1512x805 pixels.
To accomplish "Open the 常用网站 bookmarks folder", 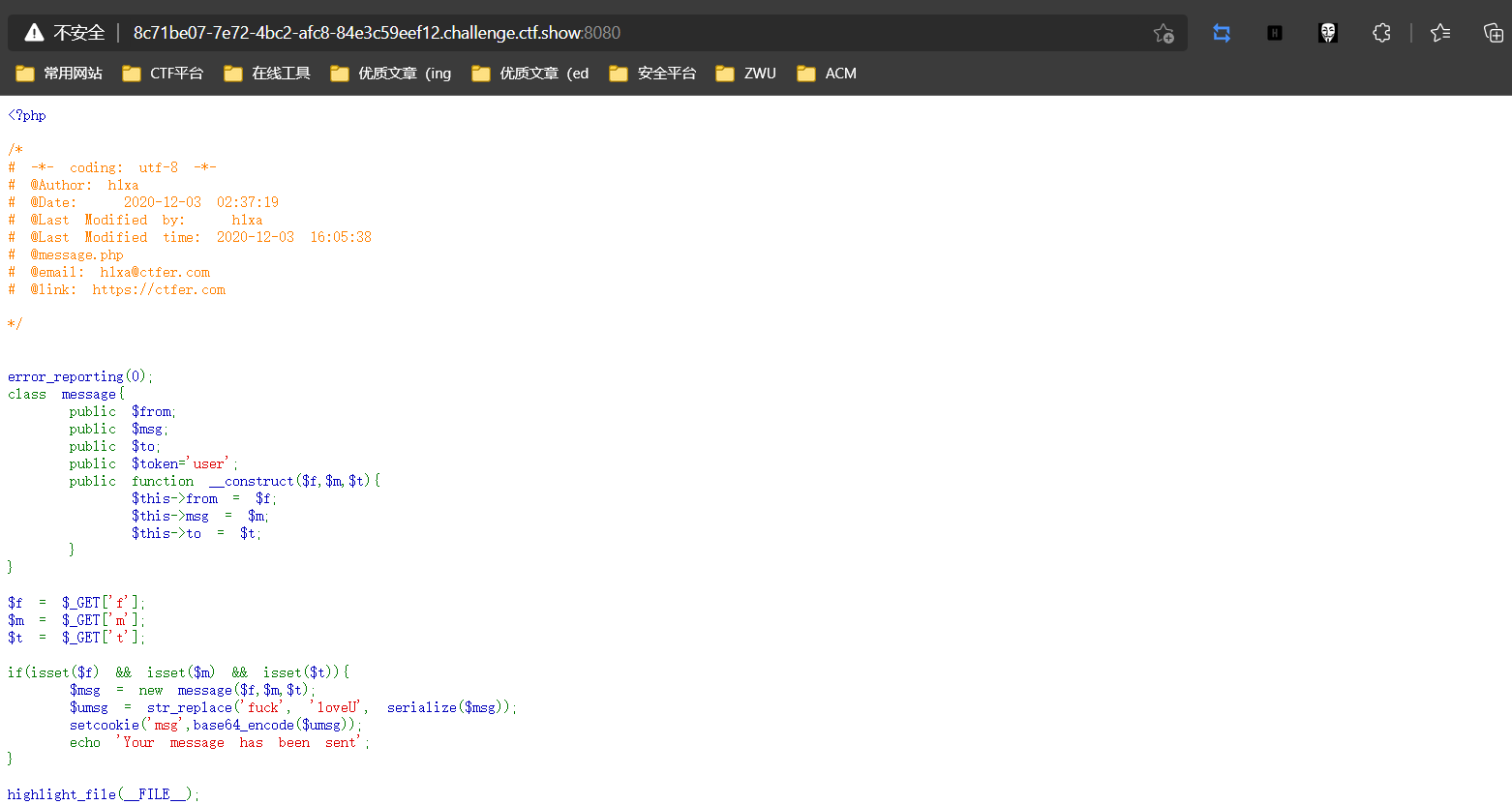I will (59, 74).
